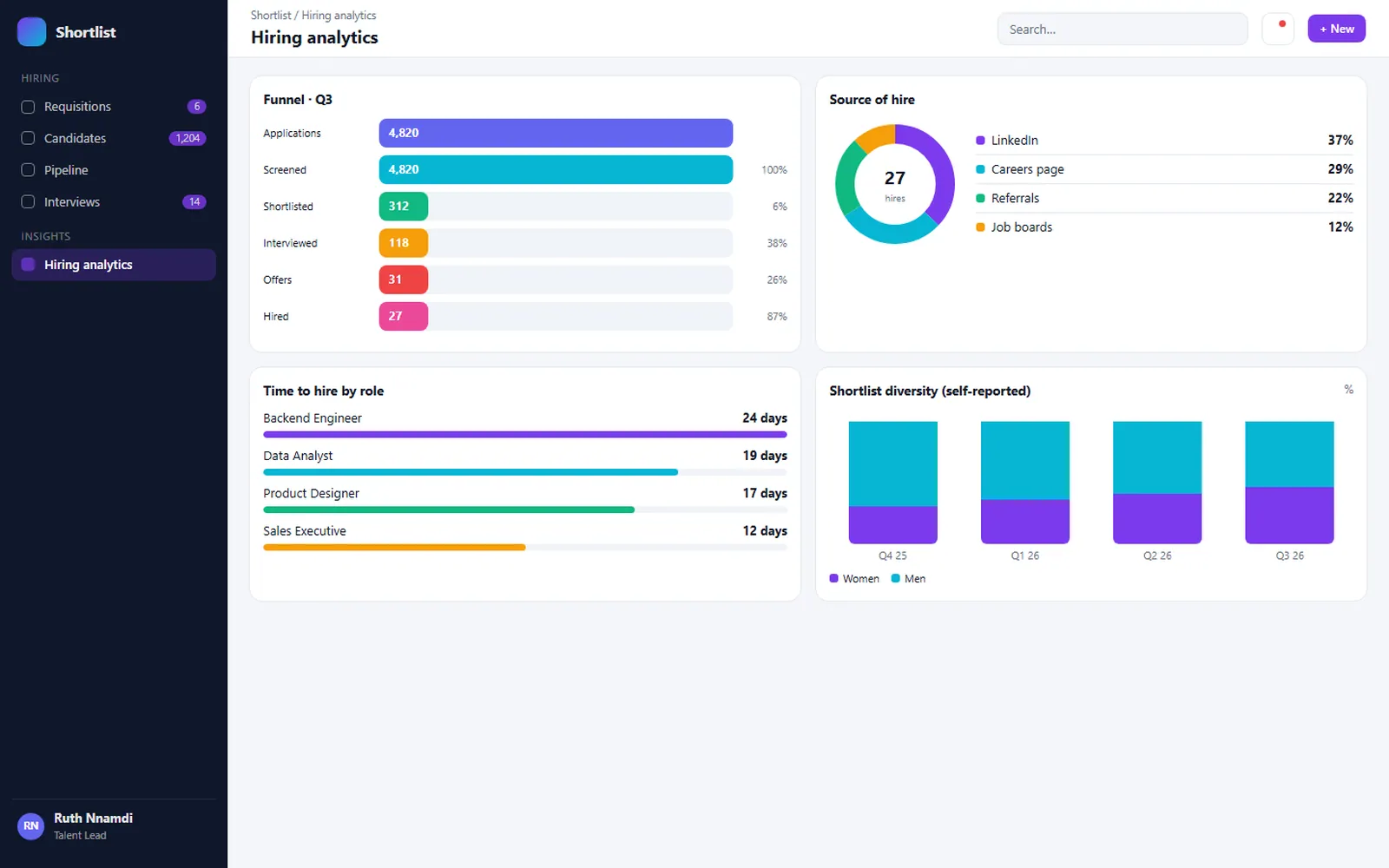Click the 22% Referrals value
The image size is (1389, 868).
(x=1340, y=198)
